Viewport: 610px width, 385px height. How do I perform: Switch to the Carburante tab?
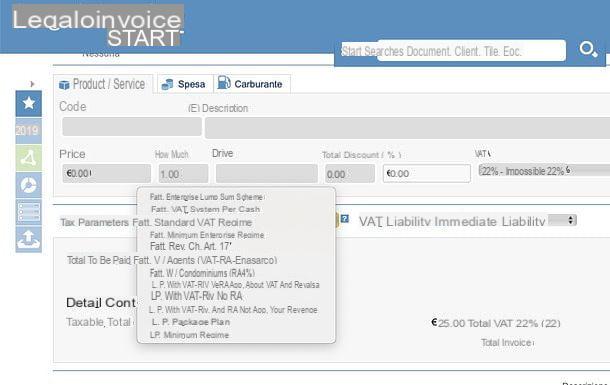pos(251,84)
